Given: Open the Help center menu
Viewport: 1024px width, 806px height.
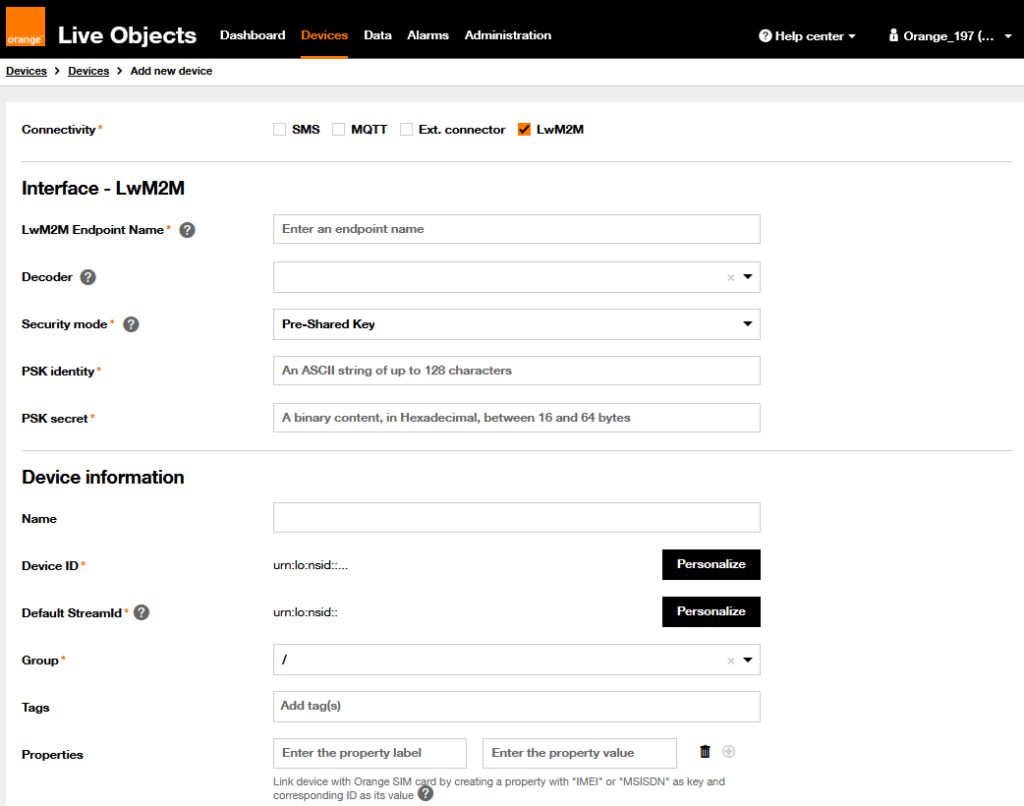Looking at the screenshot, I should click(807, 36).
